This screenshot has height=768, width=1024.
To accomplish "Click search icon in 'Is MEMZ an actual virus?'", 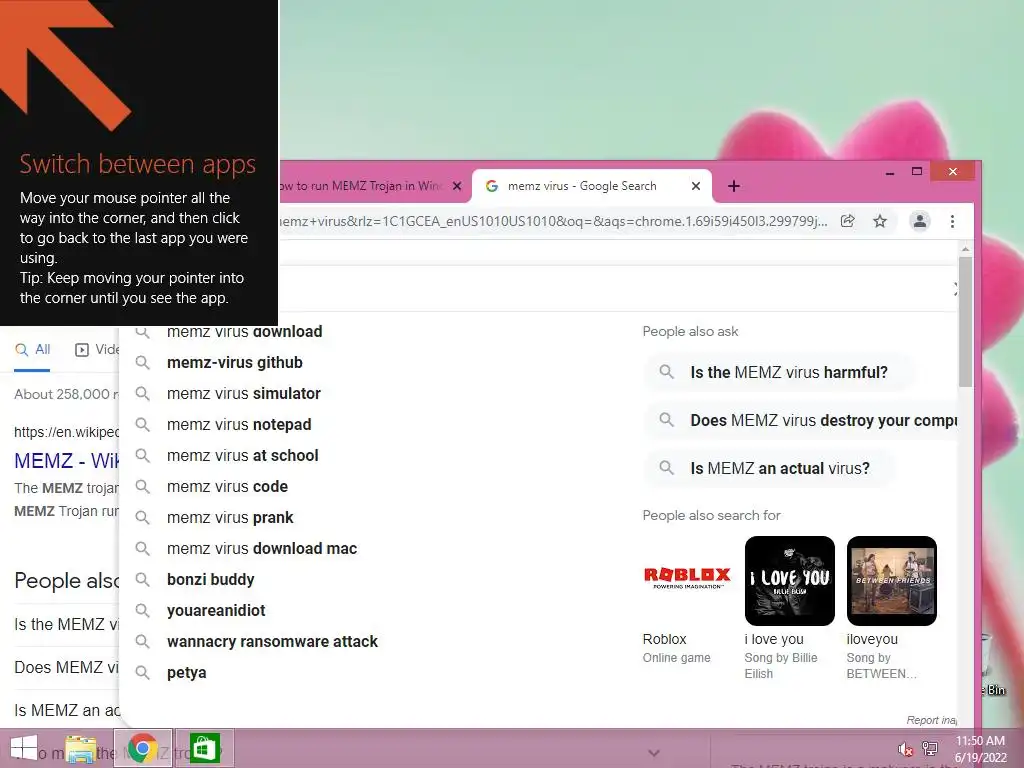I will point(666,468).
